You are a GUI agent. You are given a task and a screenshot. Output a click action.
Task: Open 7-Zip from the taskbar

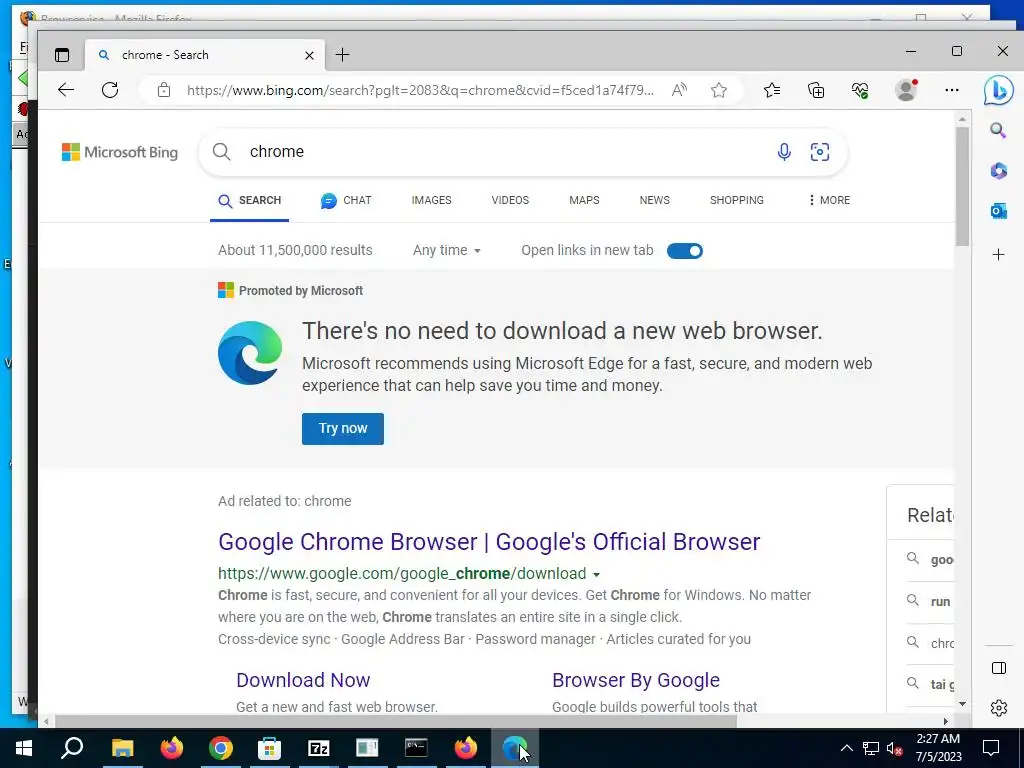pyautogui.click(x=319, y=748)
